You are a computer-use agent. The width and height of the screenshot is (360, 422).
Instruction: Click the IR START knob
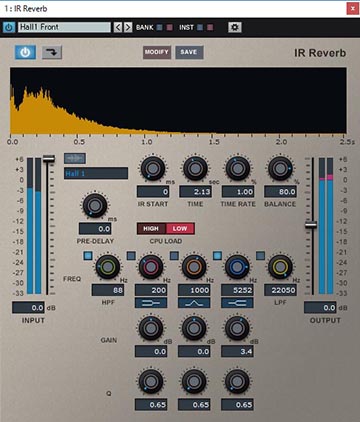(x=153, y=168)
